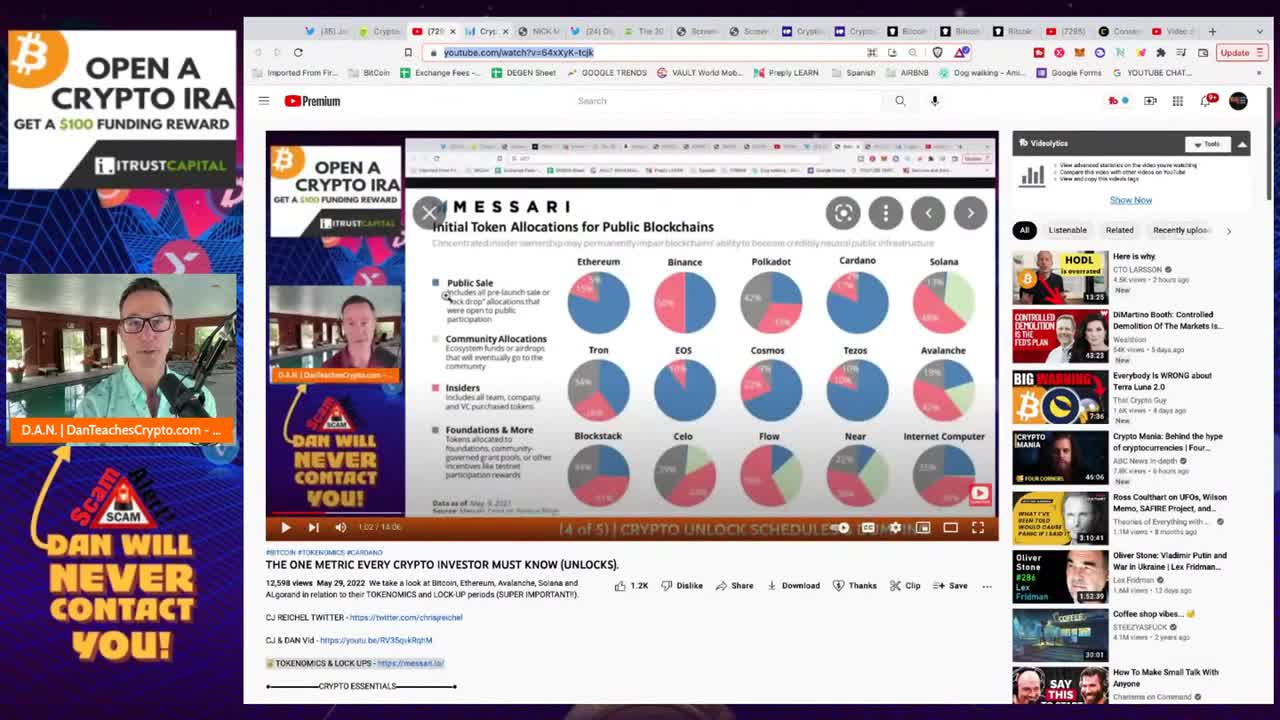The height and width of the screenshot is (720, 1280).
Task: Enter fullscreen mode in the player
Action: 978,528
